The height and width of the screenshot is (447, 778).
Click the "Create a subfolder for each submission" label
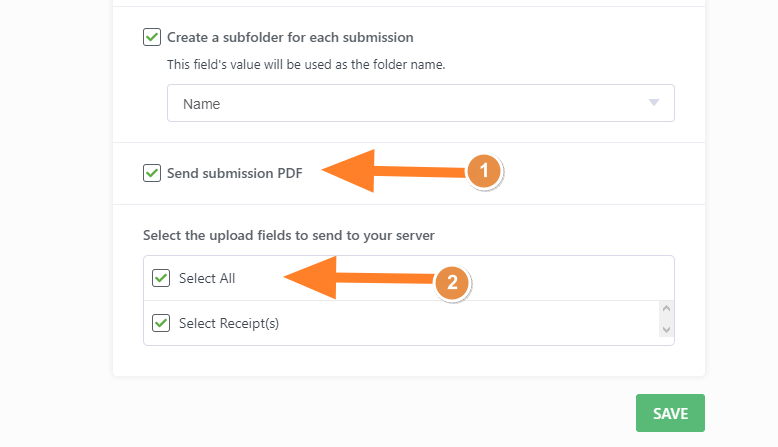(x=290, y=37)
